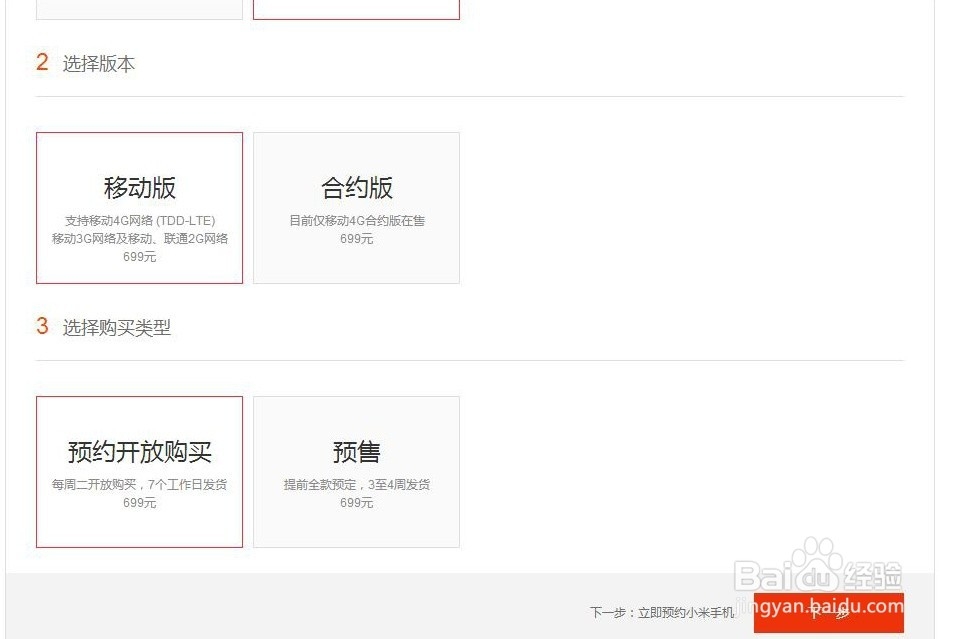Click the red 下一步 next step button
This screenshot has width=957, height=639.
click(828, 613)
